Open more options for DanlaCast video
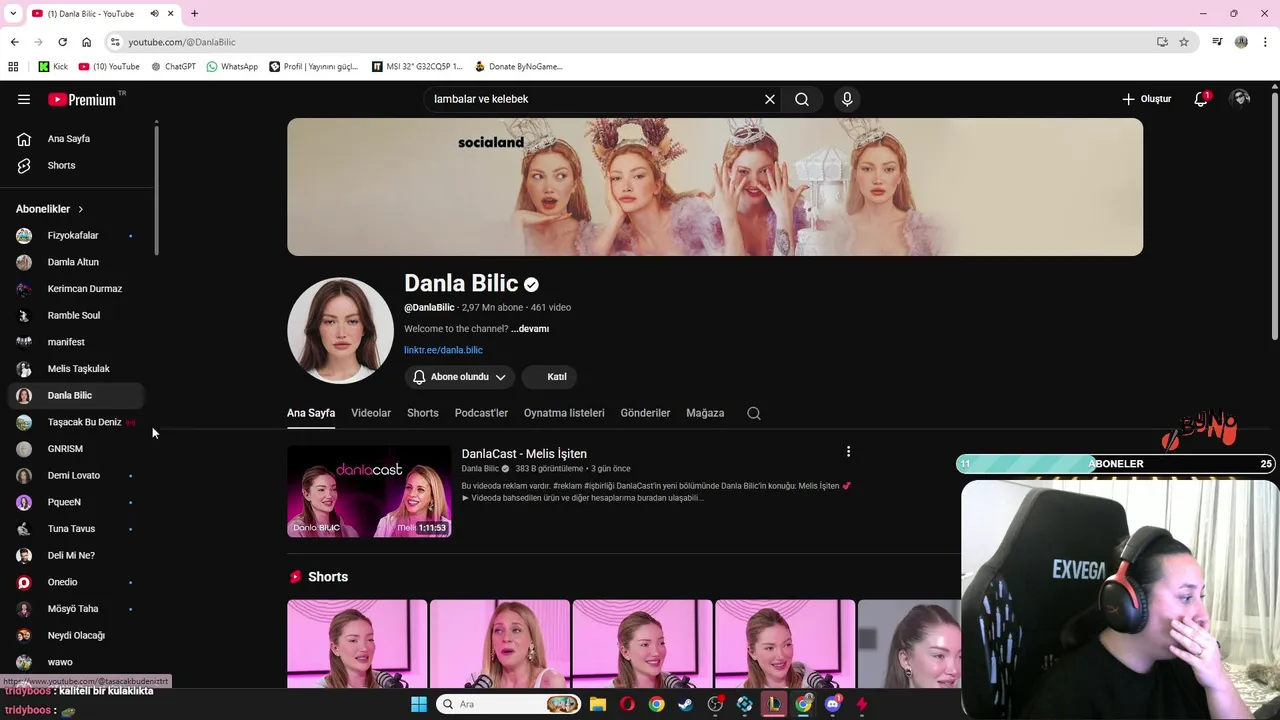This screenshot has width=1280, height=720. point(848,452)
